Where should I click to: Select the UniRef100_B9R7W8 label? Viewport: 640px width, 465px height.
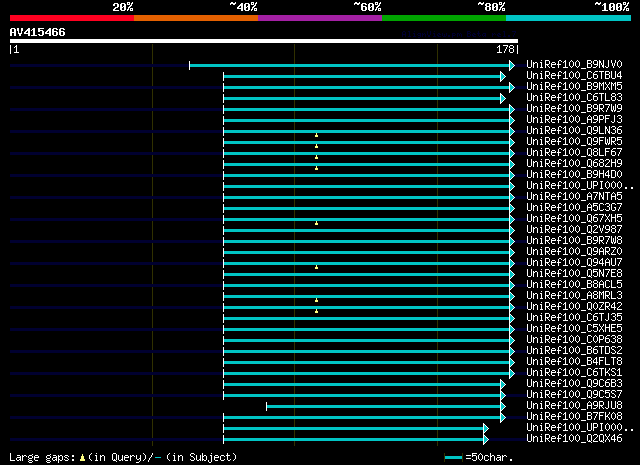pos(574,241)
